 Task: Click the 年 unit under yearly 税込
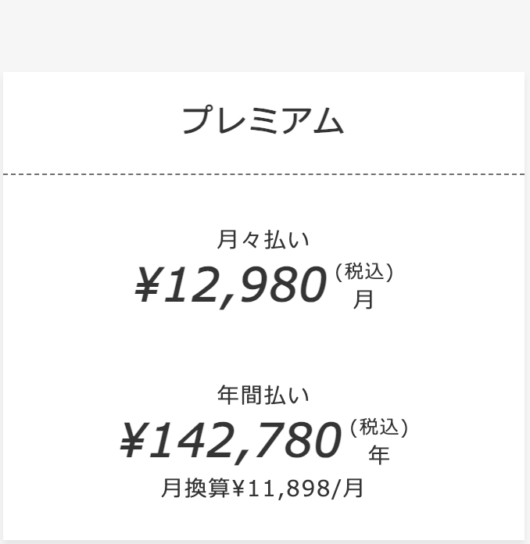379,455
